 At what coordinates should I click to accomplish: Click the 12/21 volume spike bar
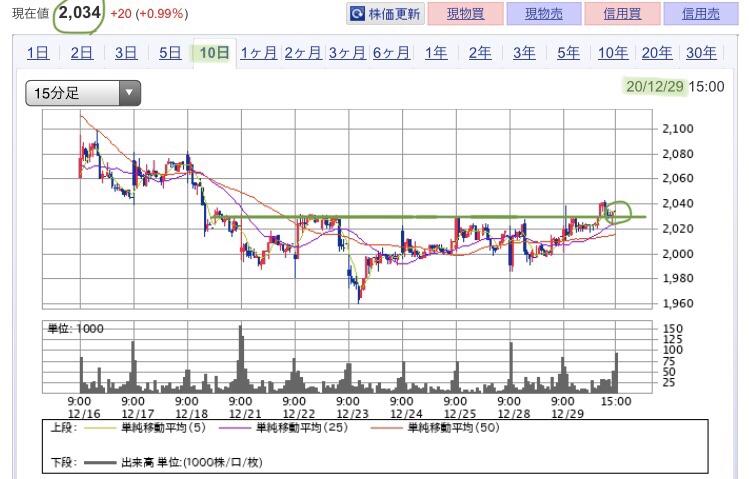(240, 358)
